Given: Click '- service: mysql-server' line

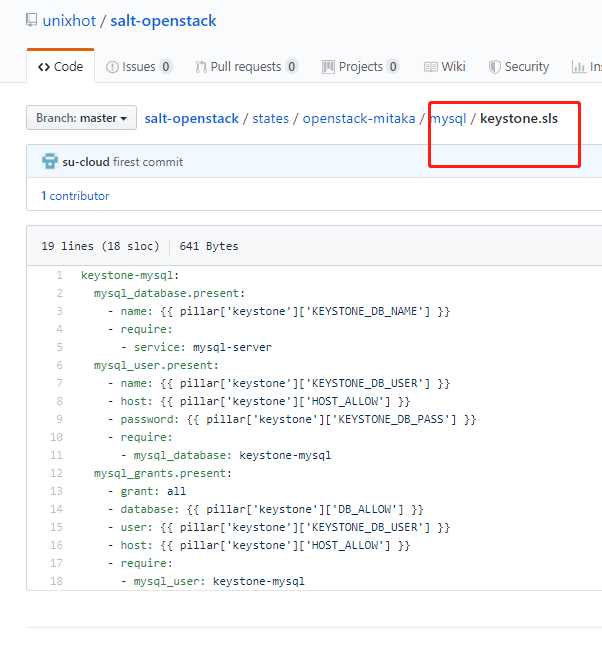Looking at the screenshot, I should 196,347.
